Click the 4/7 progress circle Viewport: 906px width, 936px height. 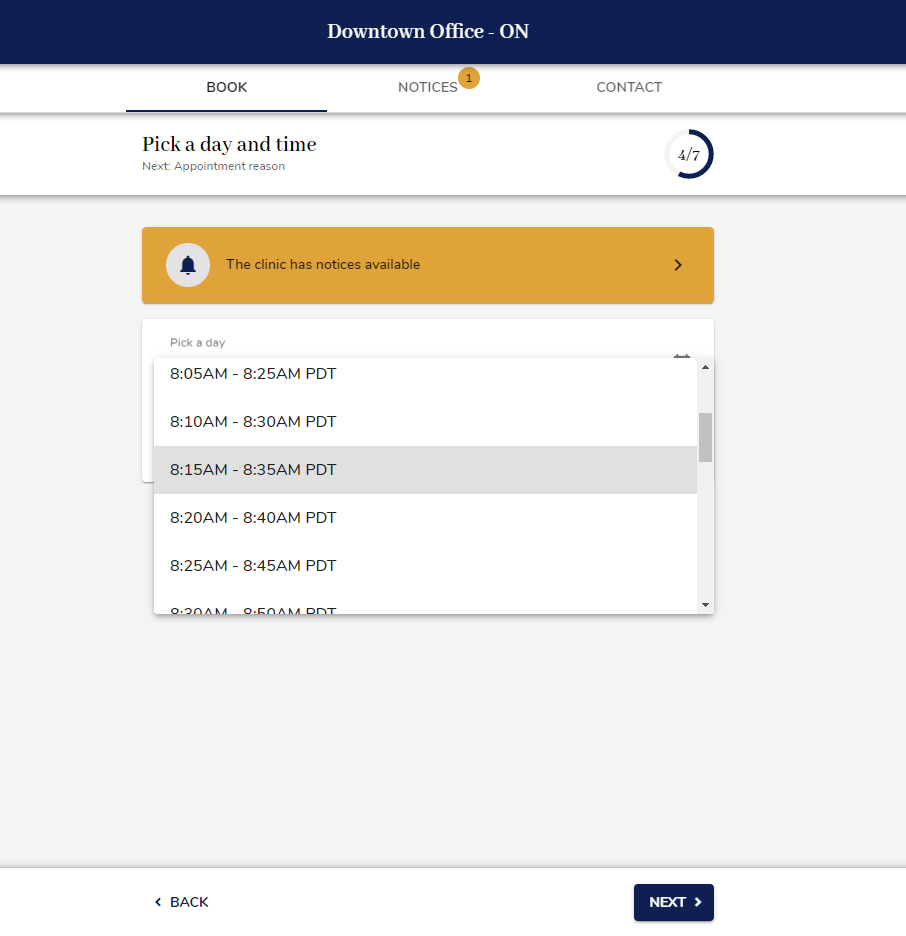[x=689, y=154]
